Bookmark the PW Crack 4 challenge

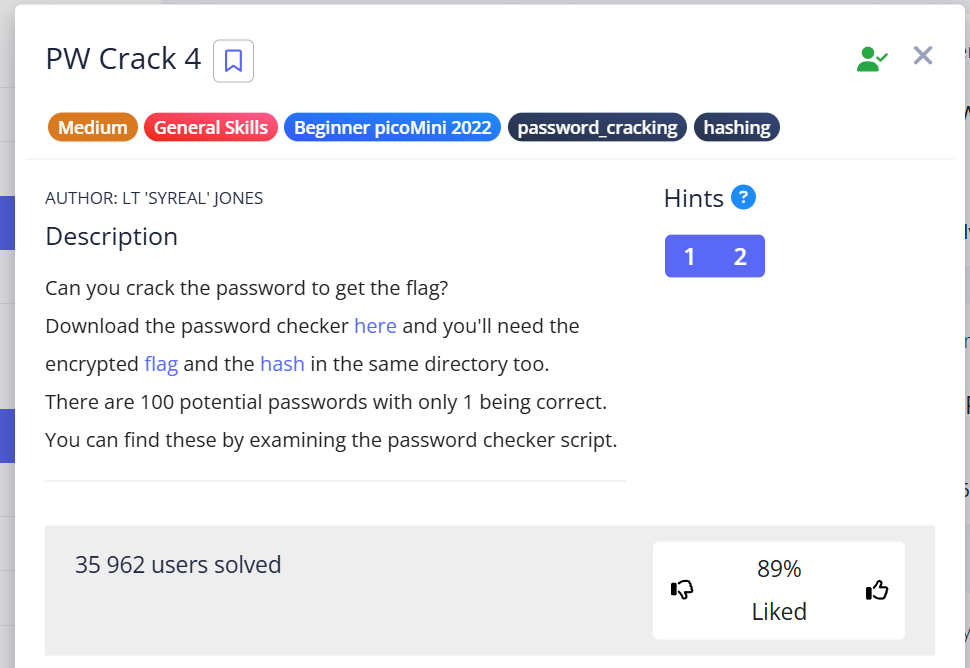tap(233, 61)
